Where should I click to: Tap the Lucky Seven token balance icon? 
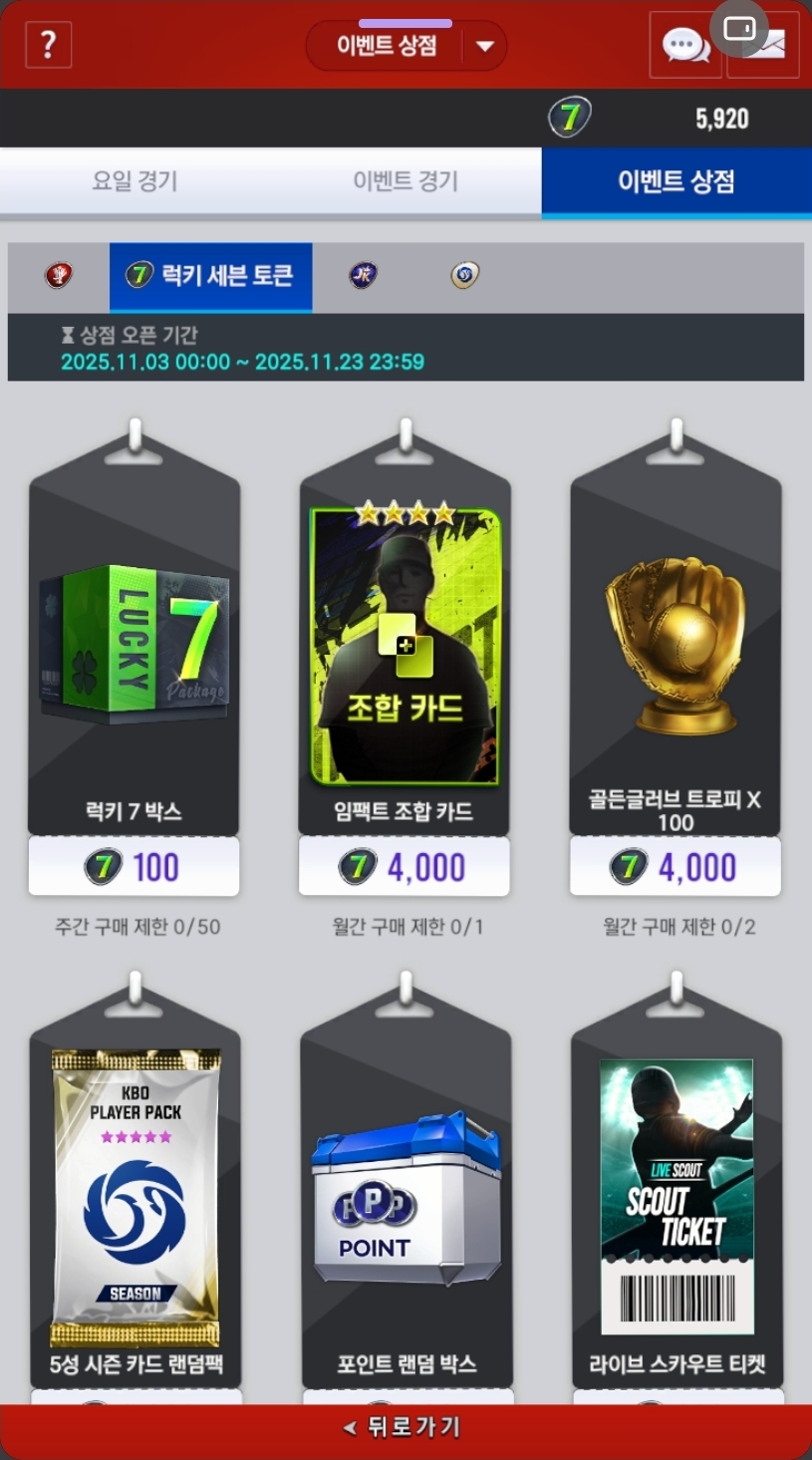(x=570, y=118)
